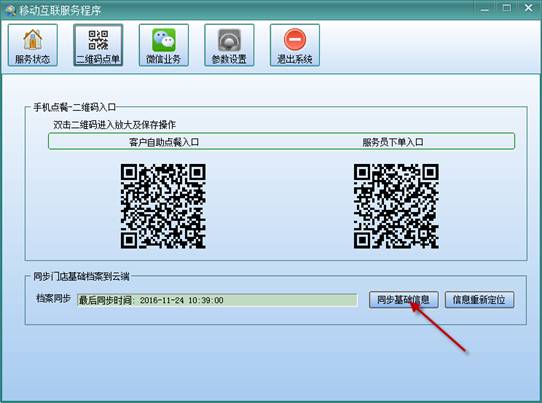This screenshot has width=542, height=403.
Task: Select the 客户自助点餐入口 QR code
Action: click(x=163, y=206)
